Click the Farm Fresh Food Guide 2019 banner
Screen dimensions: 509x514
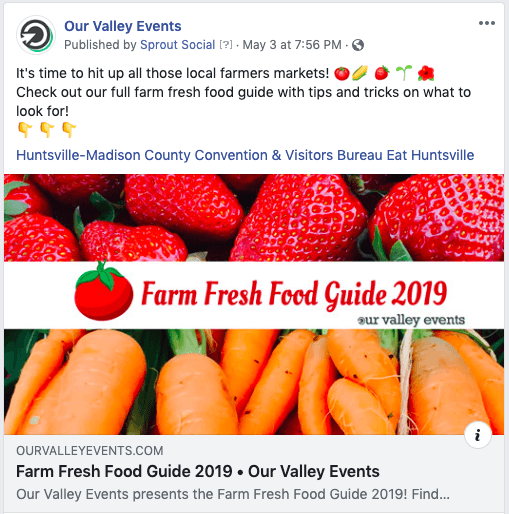(x=254, y=295)
